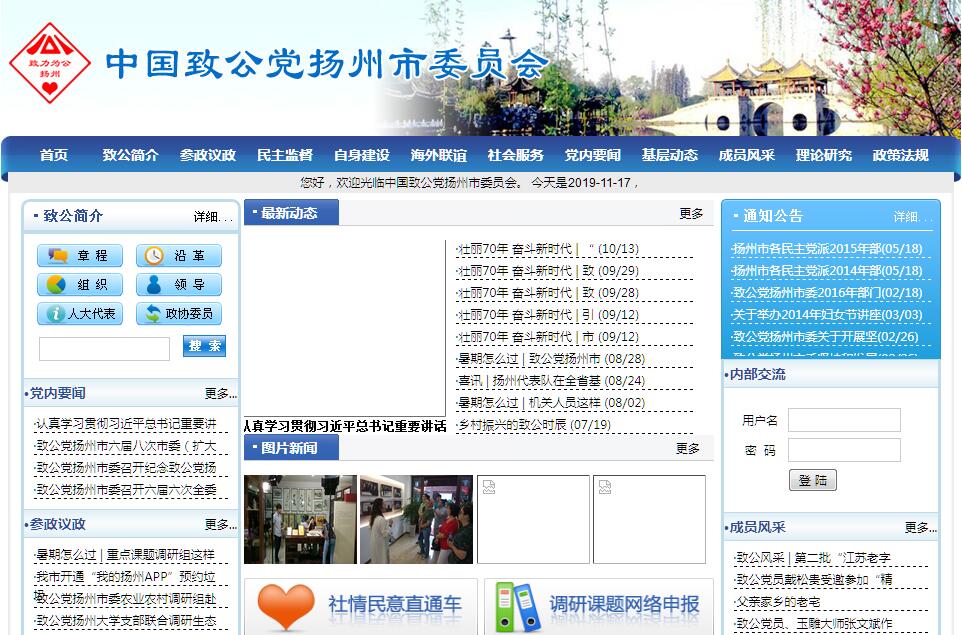Open 社情民意直通车 heart banner
This screenshot has width=962, height=635.
(360, 605)
